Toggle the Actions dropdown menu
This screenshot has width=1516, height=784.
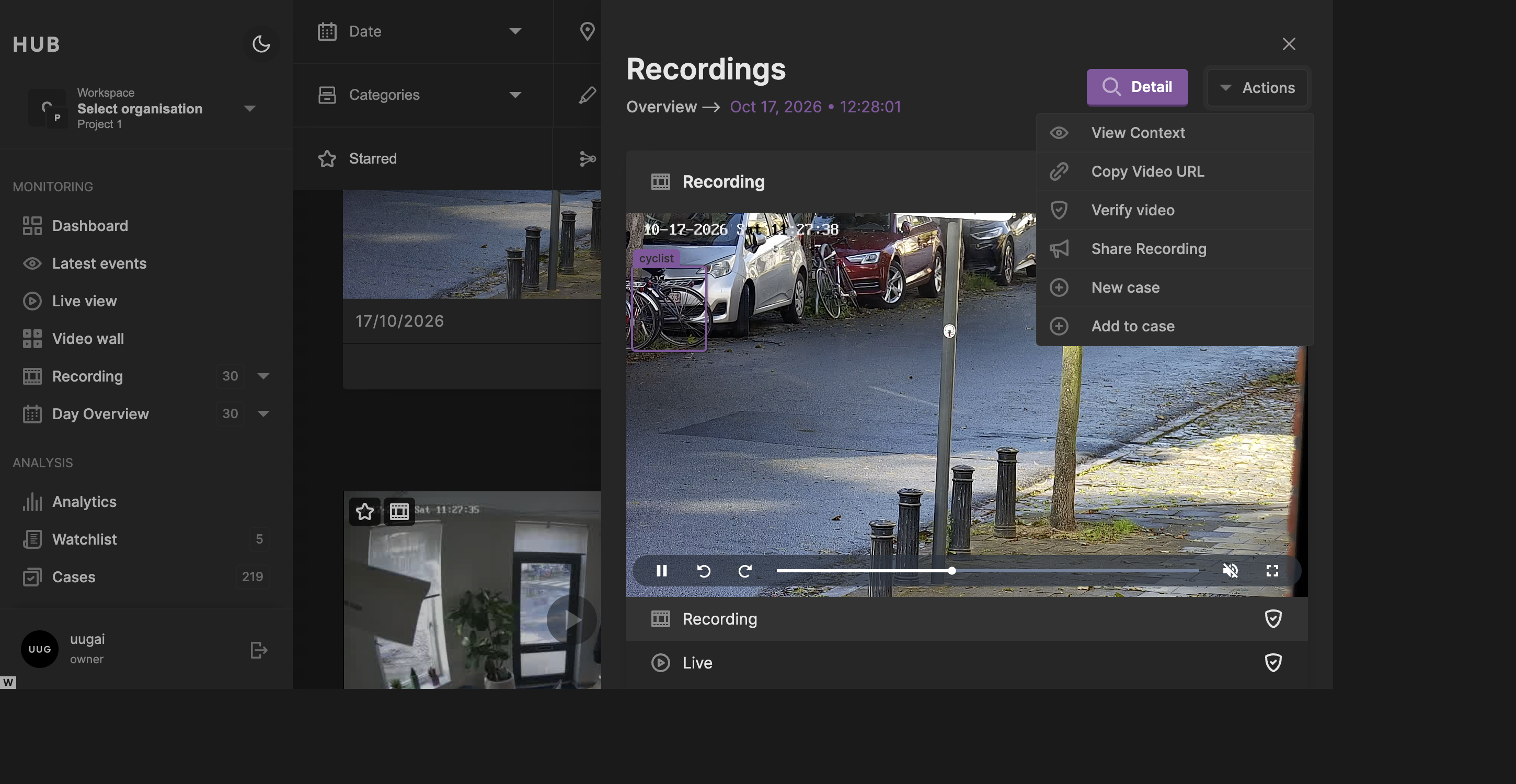pos(1257,88)
